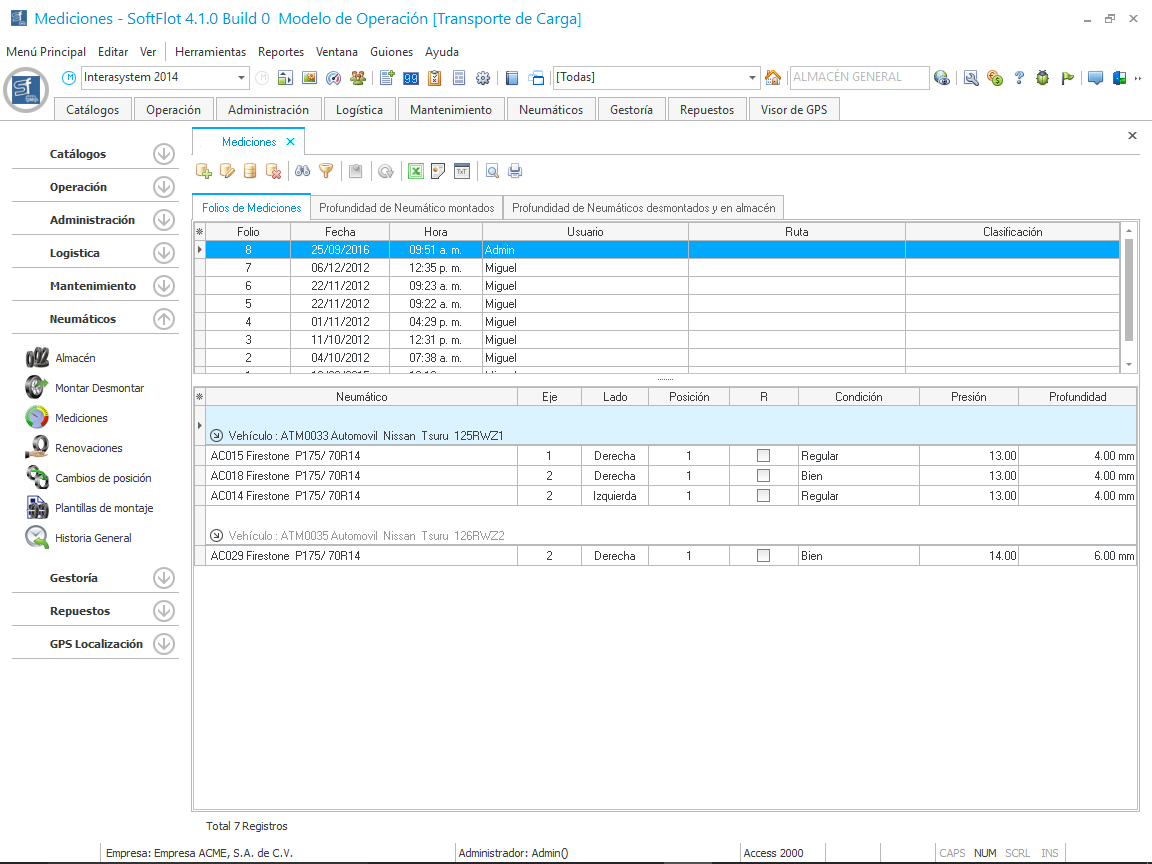Click the delete record icon
The height and width of the screenshot is (864, 1152).
point(273,171)
